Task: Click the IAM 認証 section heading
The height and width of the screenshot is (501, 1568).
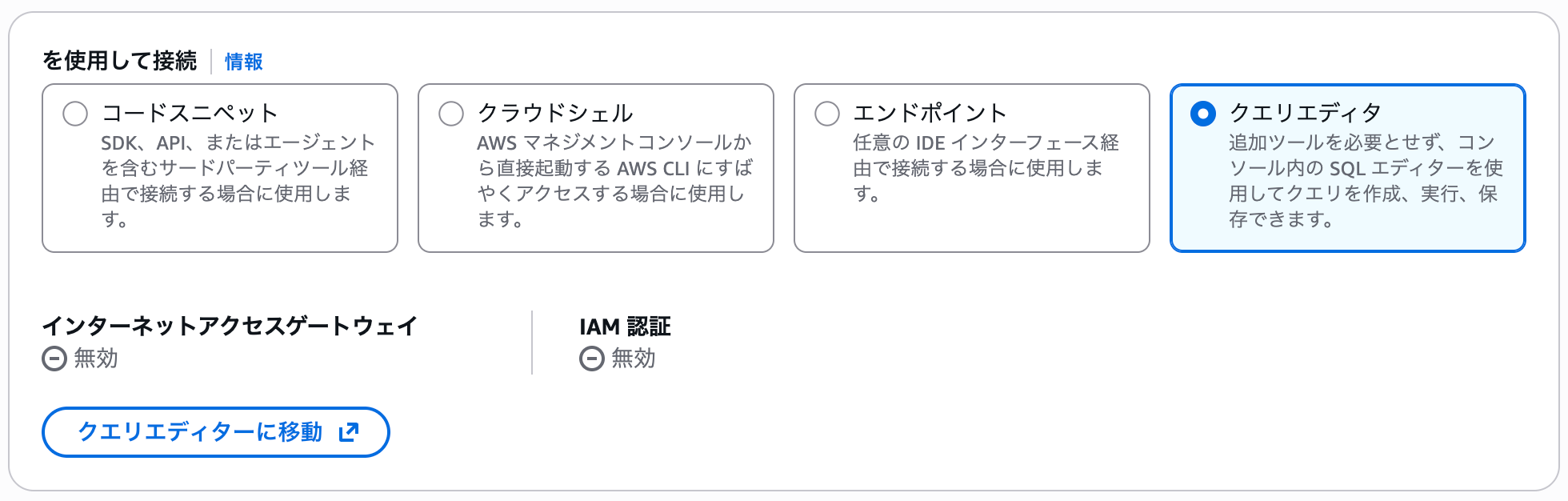Action: [626, 327]
